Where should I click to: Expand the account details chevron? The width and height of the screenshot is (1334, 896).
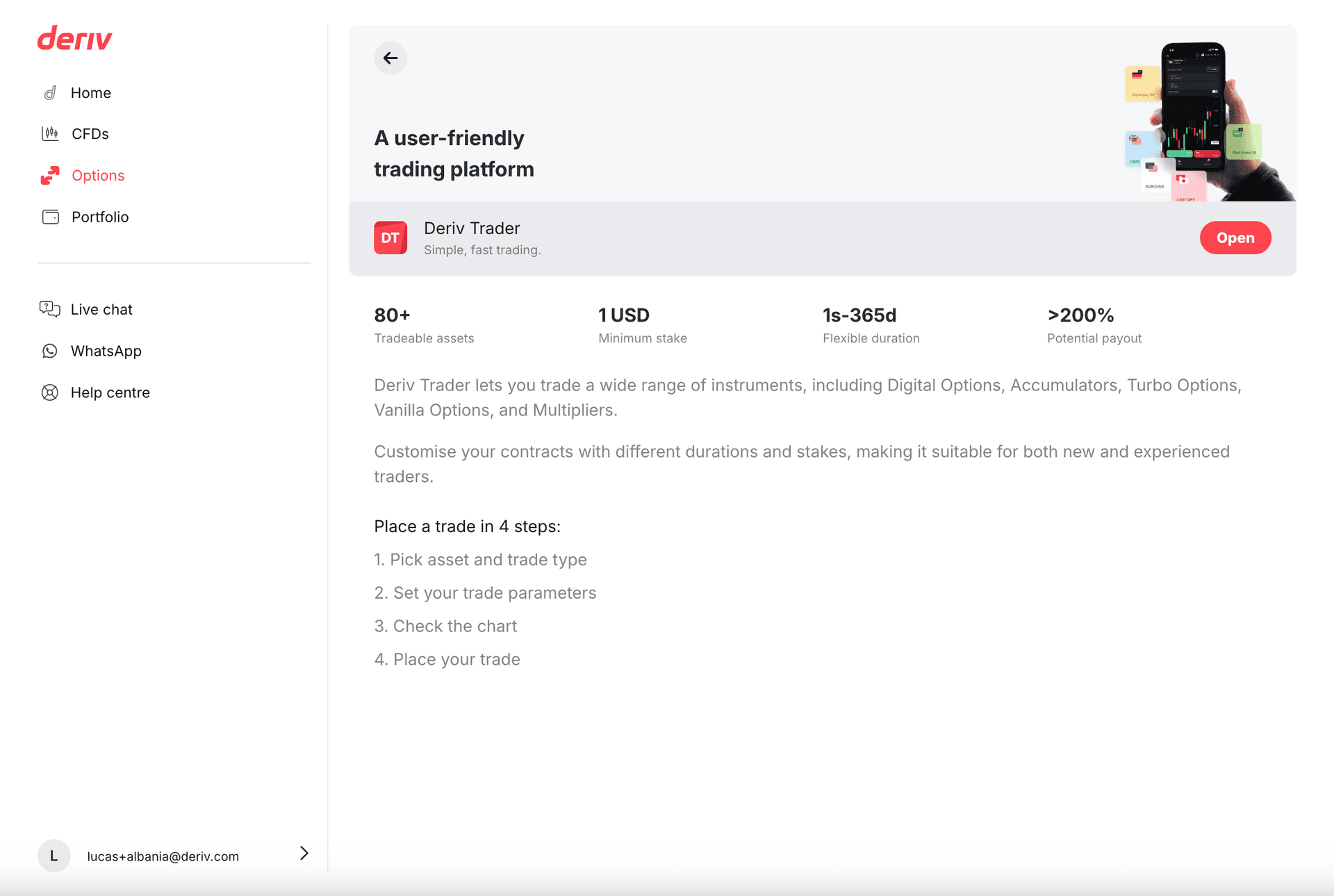click(x=304, y=854)
